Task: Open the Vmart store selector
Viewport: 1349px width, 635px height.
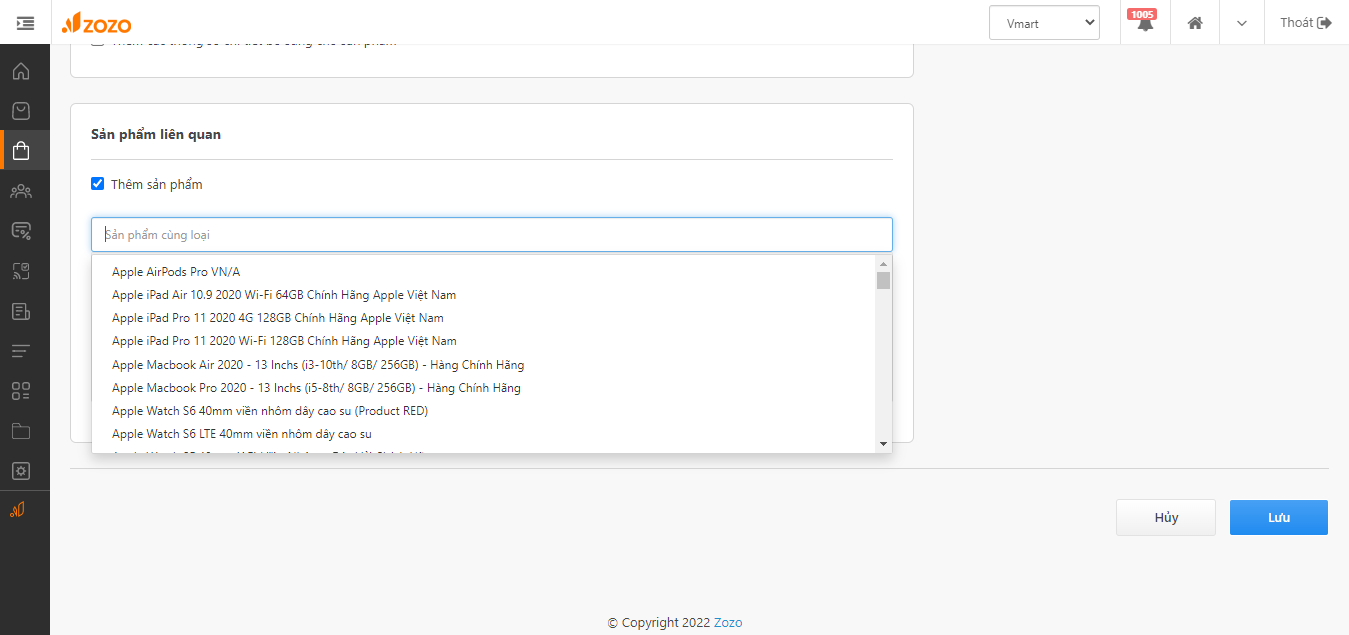Action: 1044,23
